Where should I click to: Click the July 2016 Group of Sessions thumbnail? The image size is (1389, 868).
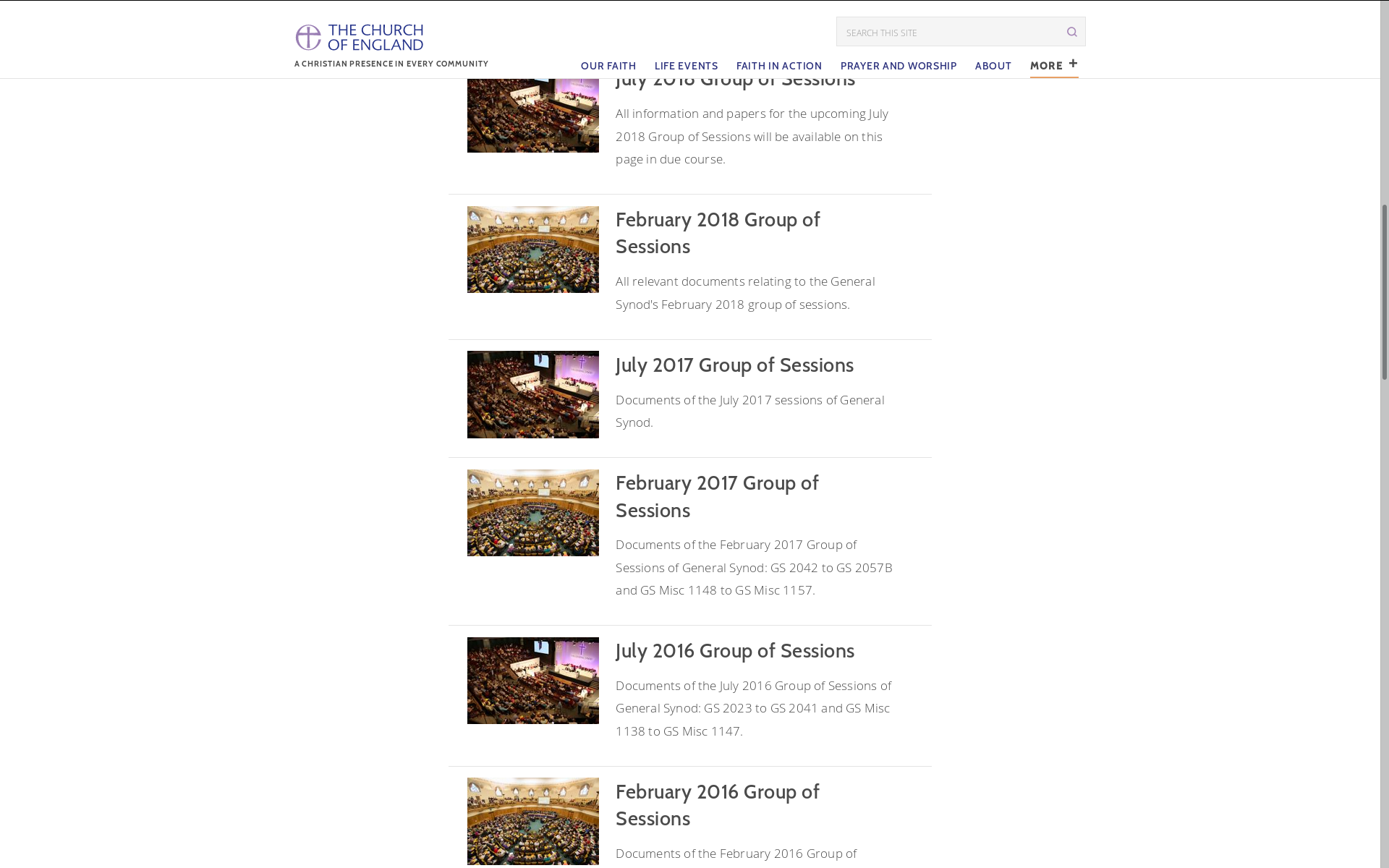tap(533, 680)
